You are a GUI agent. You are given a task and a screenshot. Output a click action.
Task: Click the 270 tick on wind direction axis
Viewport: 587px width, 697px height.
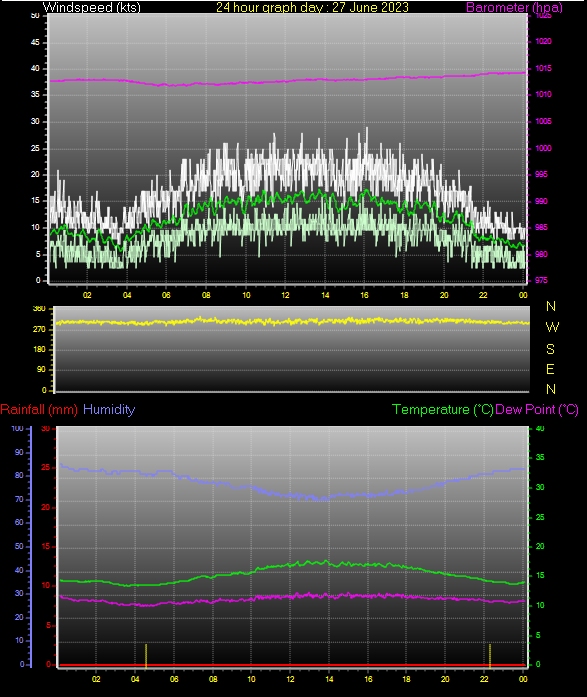tap(39, 329)
